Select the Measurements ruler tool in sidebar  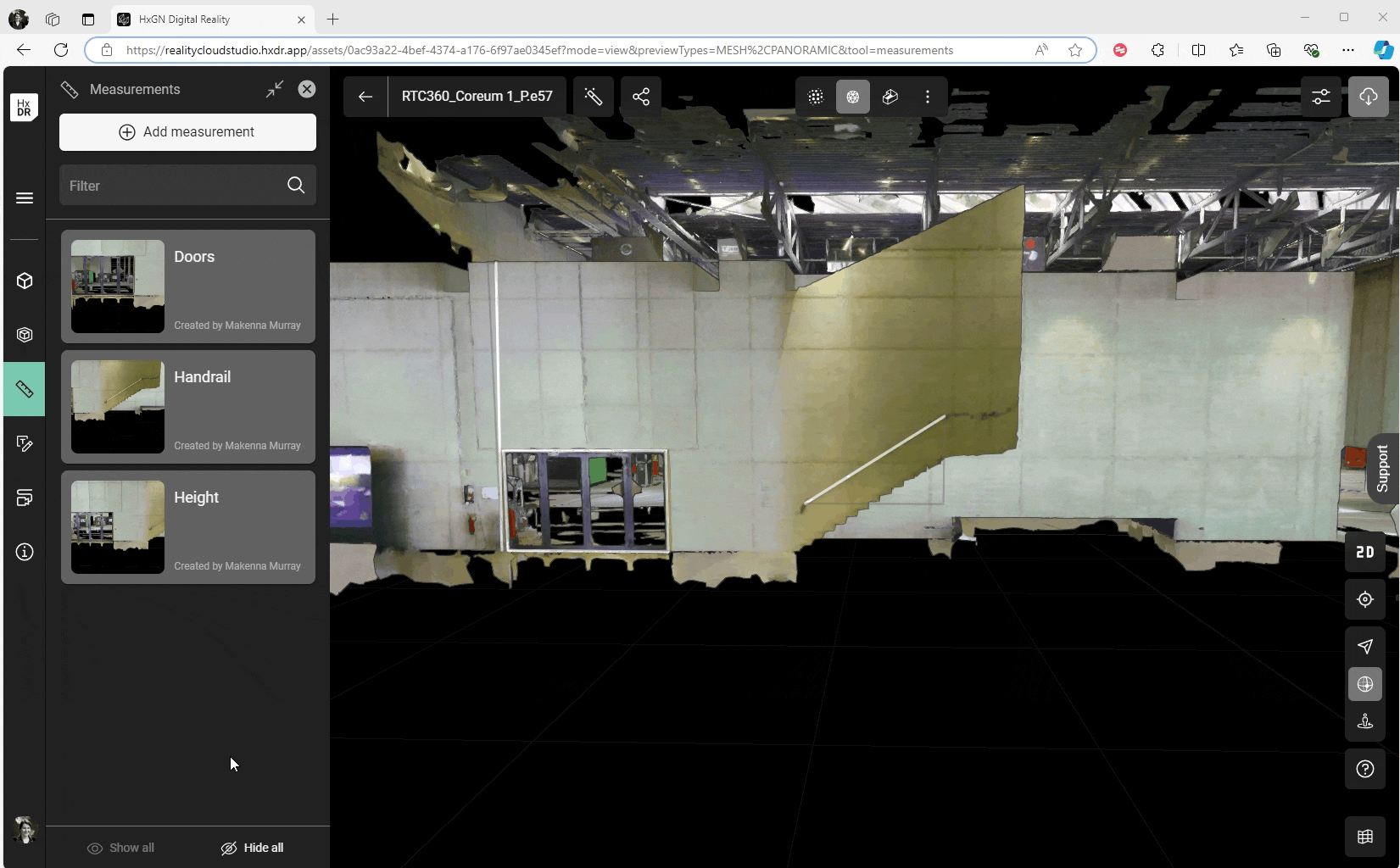(24, 390)
